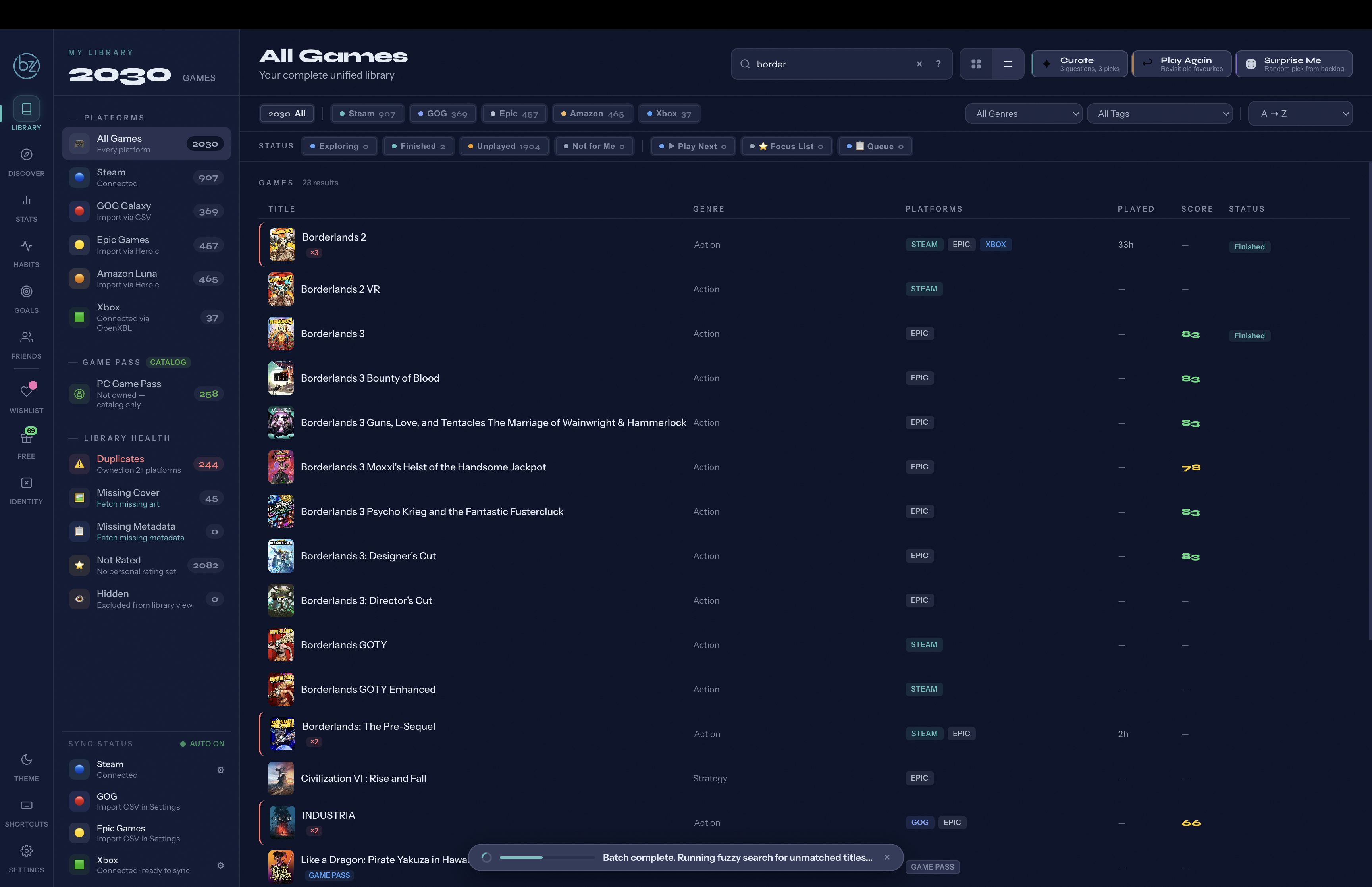Dismiss the batch complete notification

click(887, 858)
